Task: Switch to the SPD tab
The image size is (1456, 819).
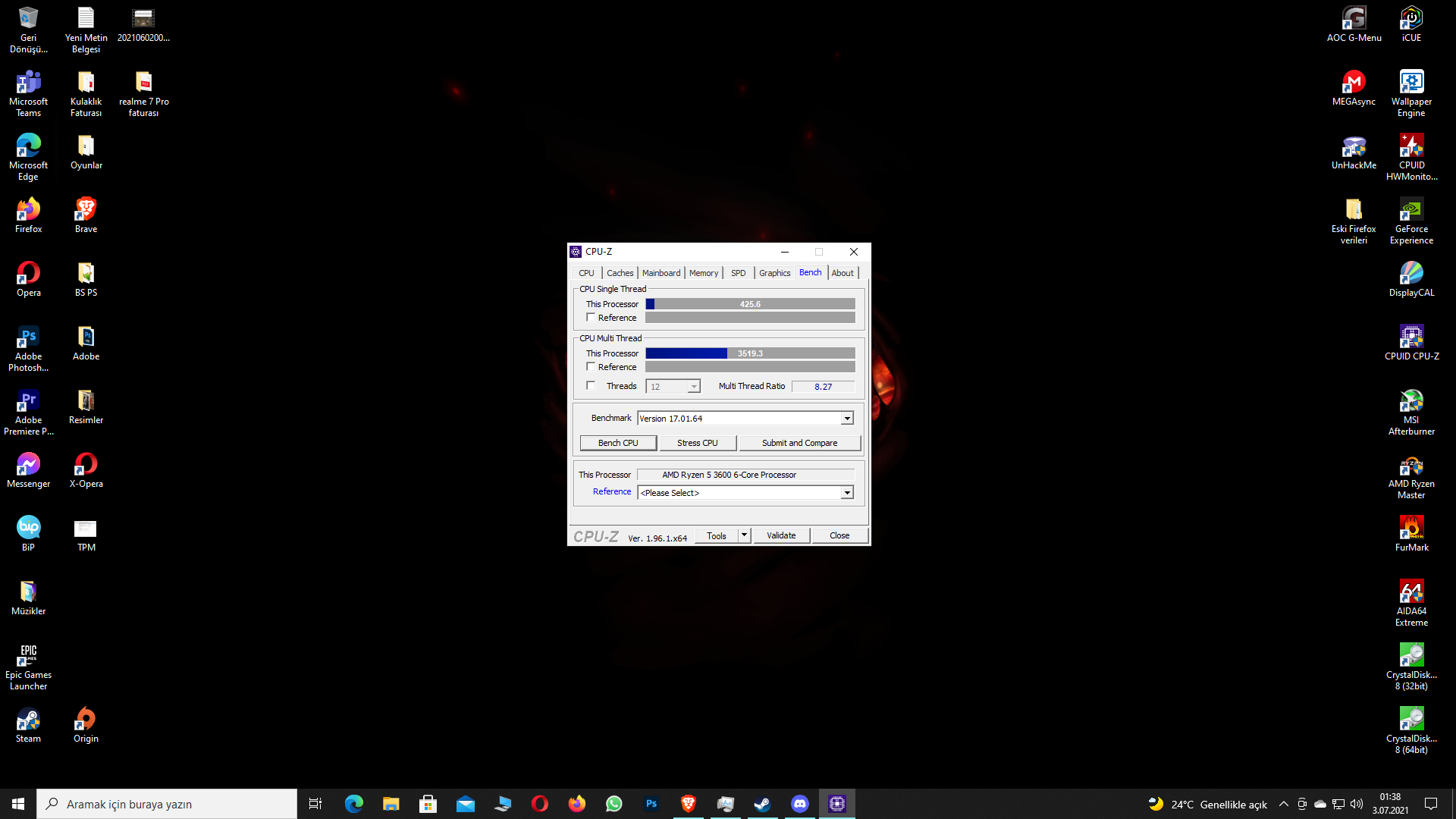Action: [738, 273]
